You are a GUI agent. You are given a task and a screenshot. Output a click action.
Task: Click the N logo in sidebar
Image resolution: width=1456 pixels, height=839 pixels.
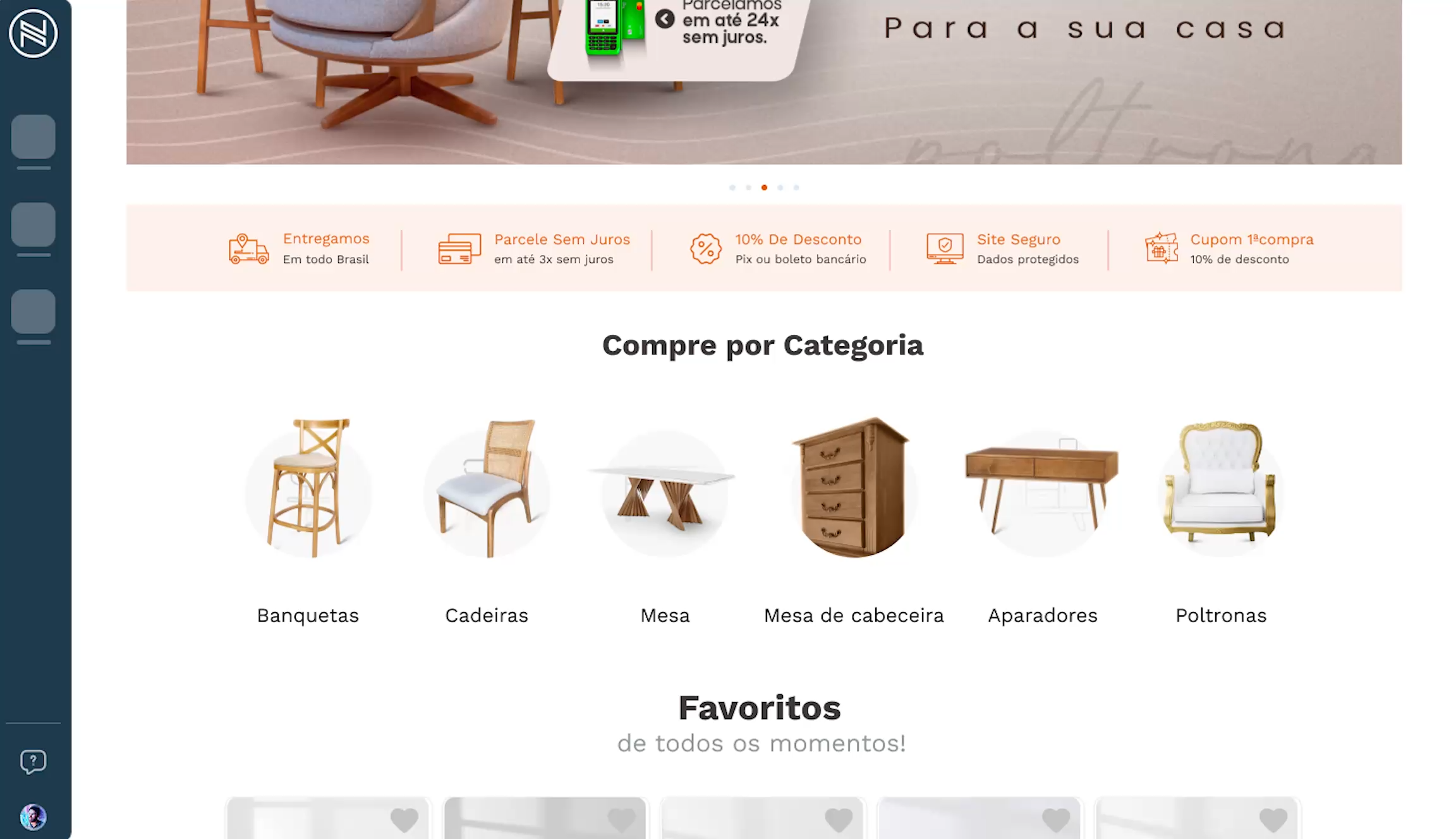click(33, 33)
